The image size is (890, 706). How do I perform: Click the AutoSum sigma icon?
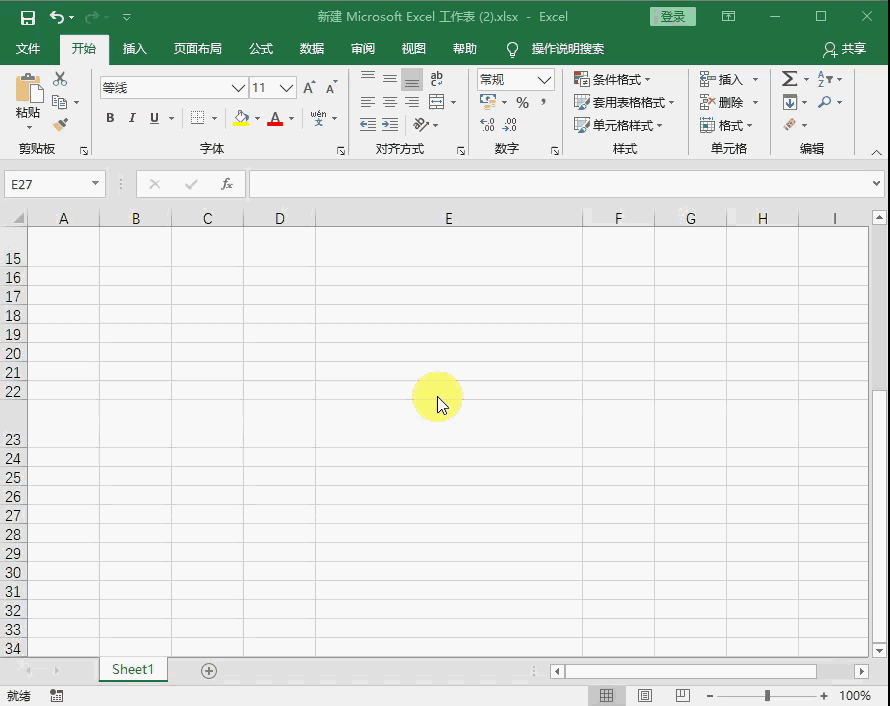point(789,79)
